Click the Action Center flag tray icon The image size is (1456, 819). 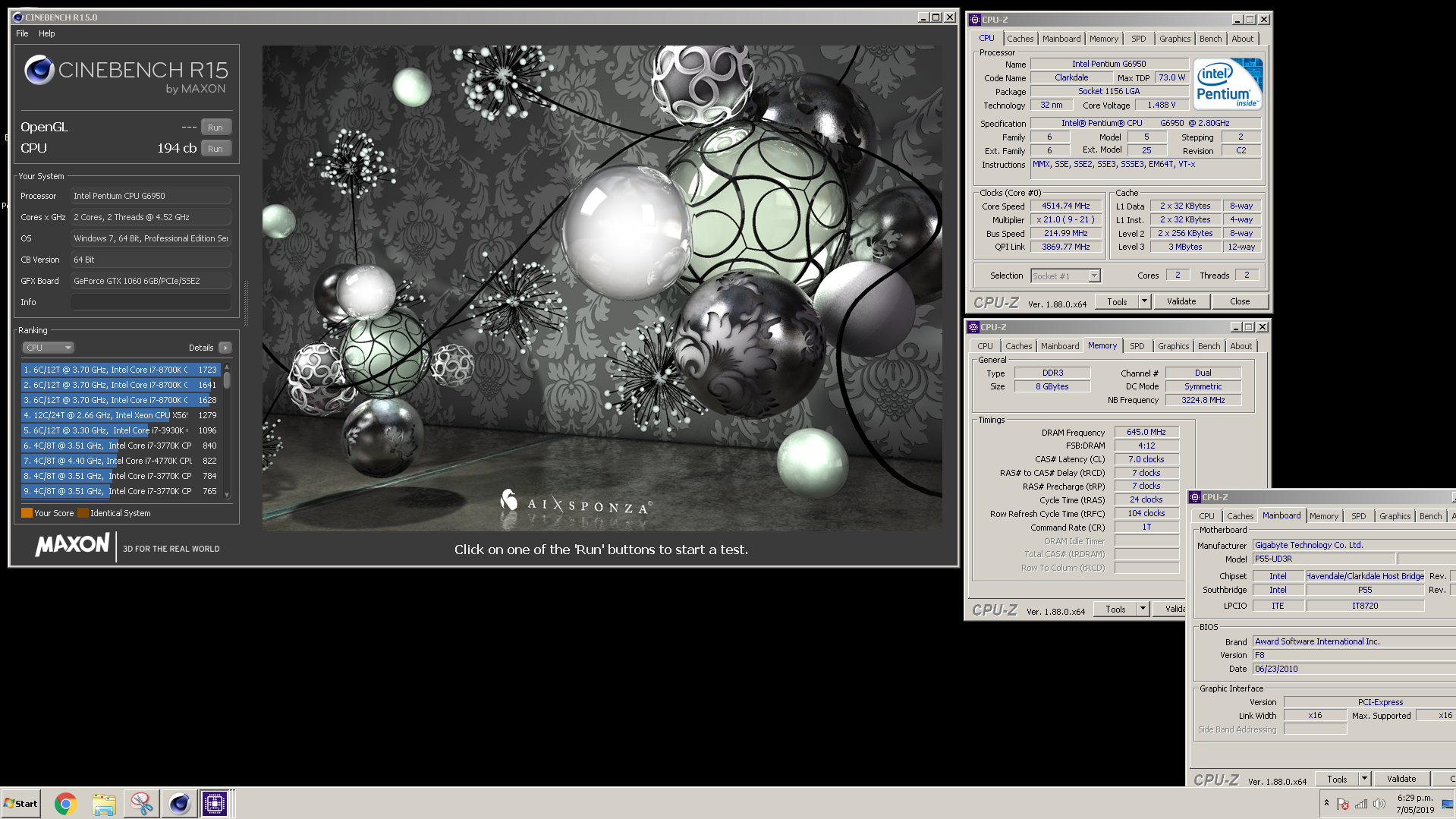[1343, 803]
